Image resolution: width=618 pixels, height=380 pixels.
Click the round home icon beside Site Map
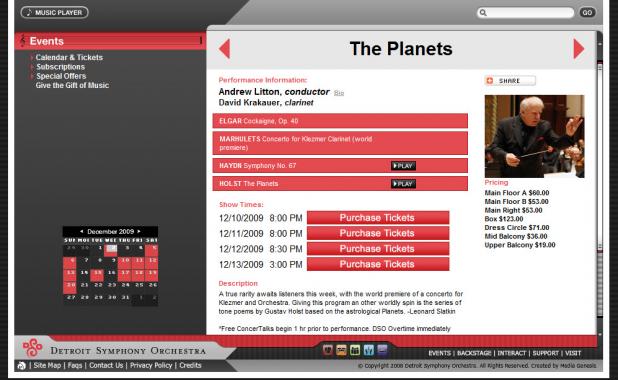coord(21,366)
